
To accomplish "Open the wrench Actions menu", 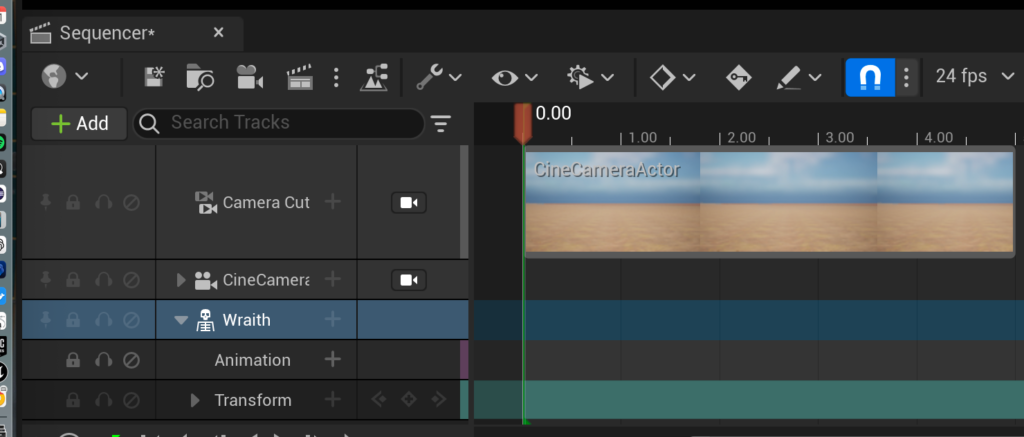I will pos(439,77).
